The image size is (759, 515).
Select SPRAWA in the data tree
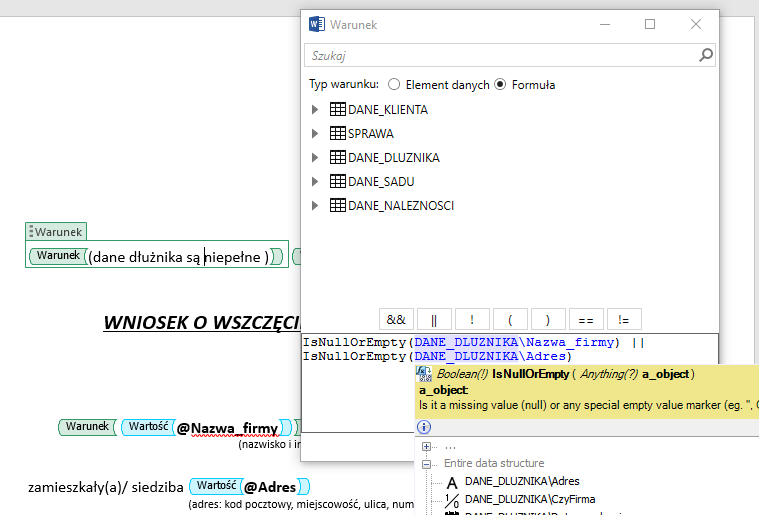[371, 134]
